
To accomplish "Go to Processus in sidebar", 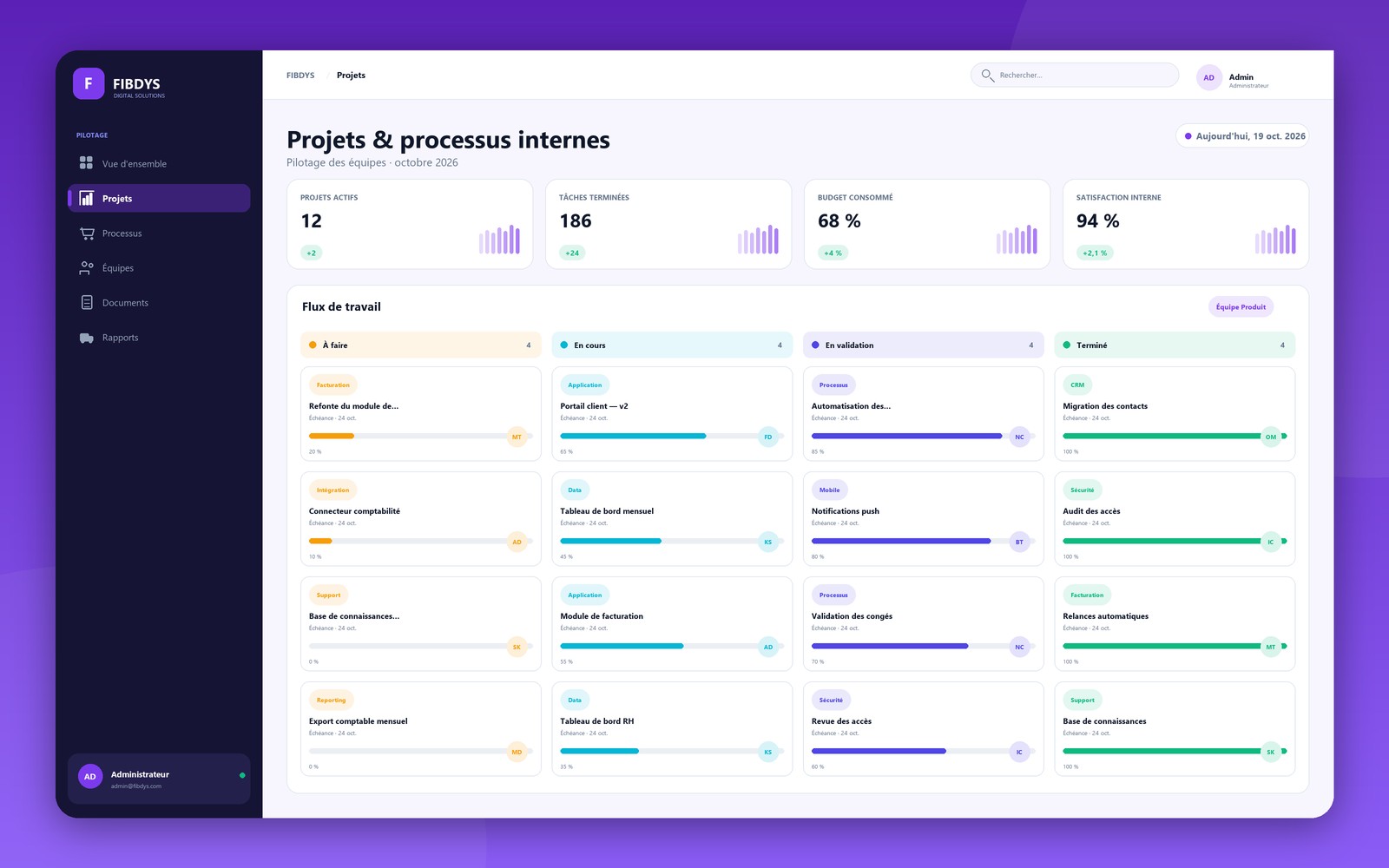I will (159, 233).
